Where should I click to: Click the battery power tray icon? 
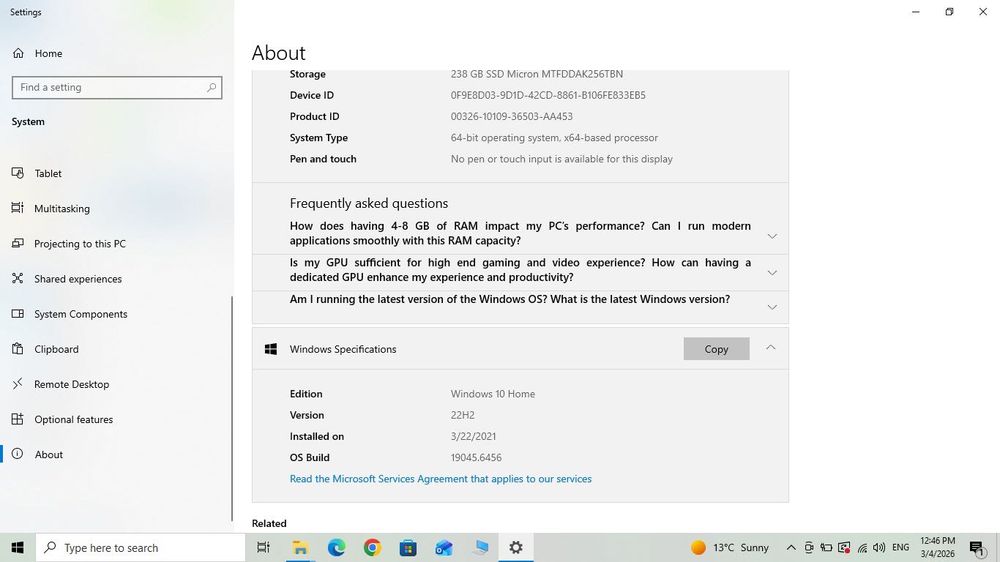(x=826, y=547)
